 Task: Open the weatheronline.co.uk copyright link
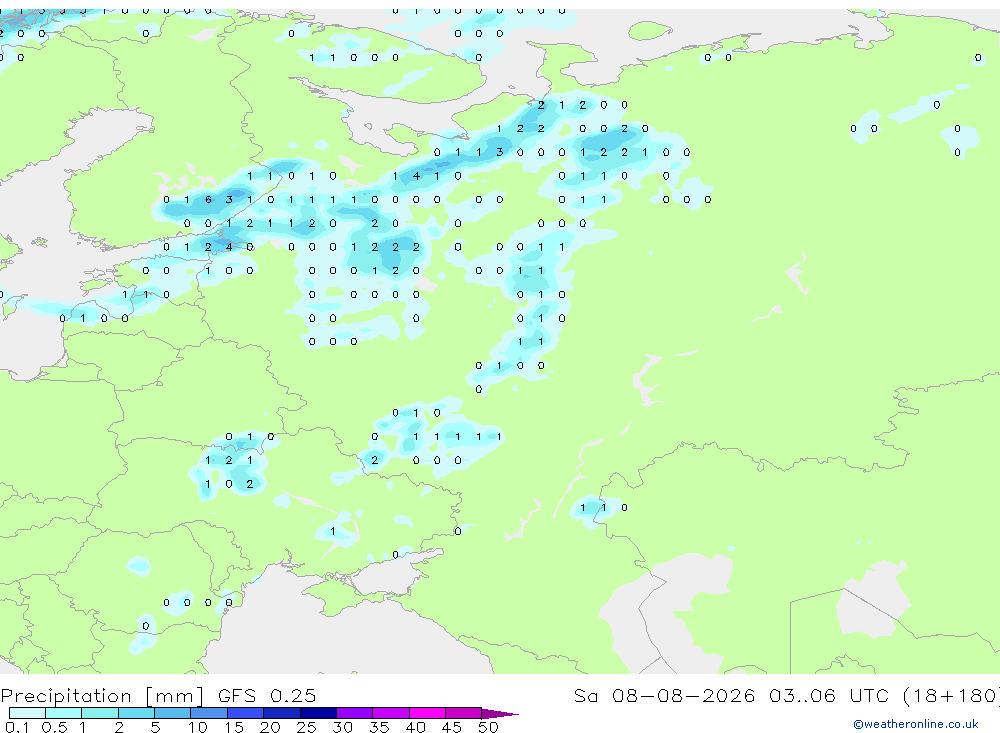point(916,724)
